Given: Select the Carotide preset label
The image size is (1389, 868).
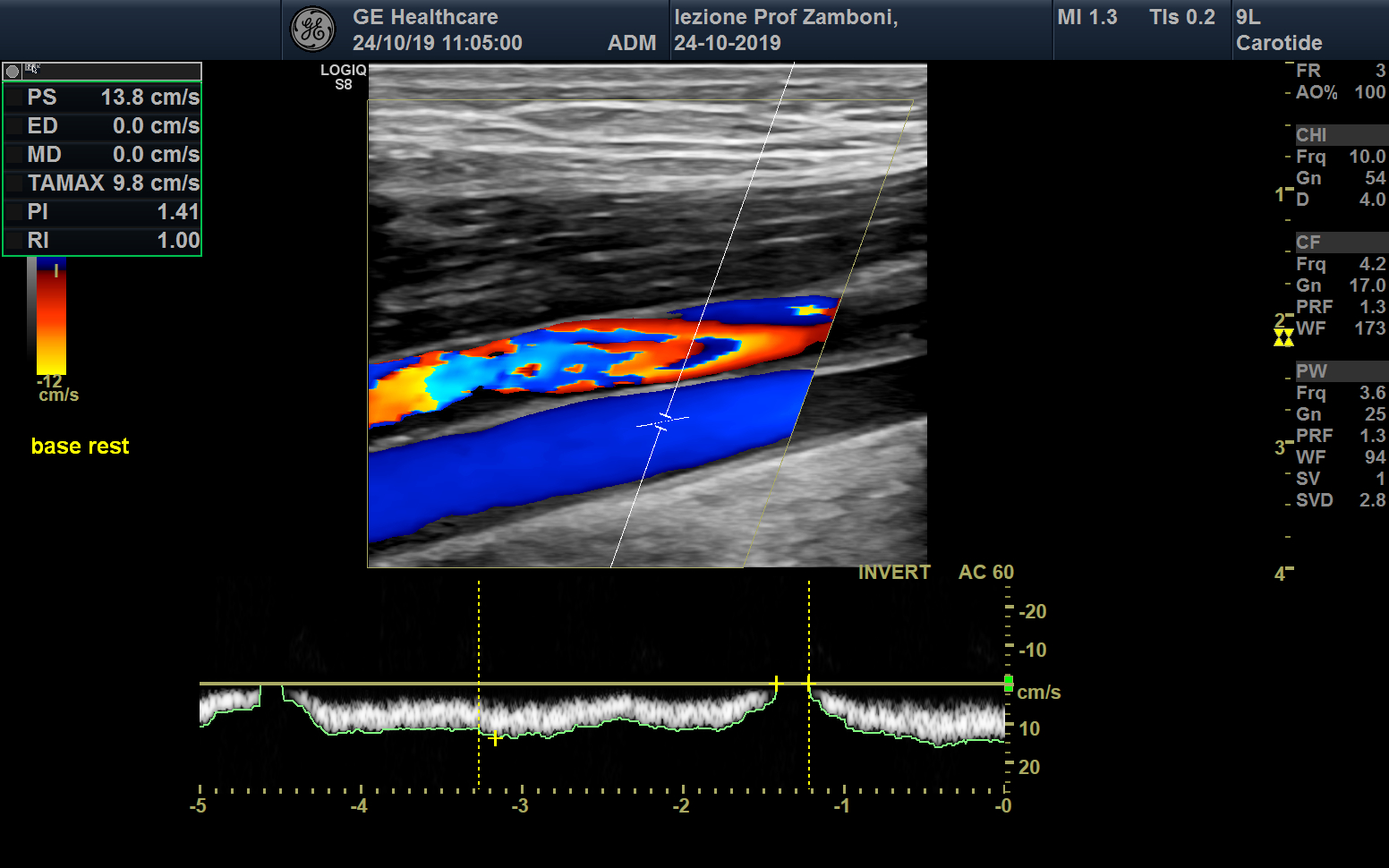Looking at the screenshot, I should click(x=1278, y=43).
